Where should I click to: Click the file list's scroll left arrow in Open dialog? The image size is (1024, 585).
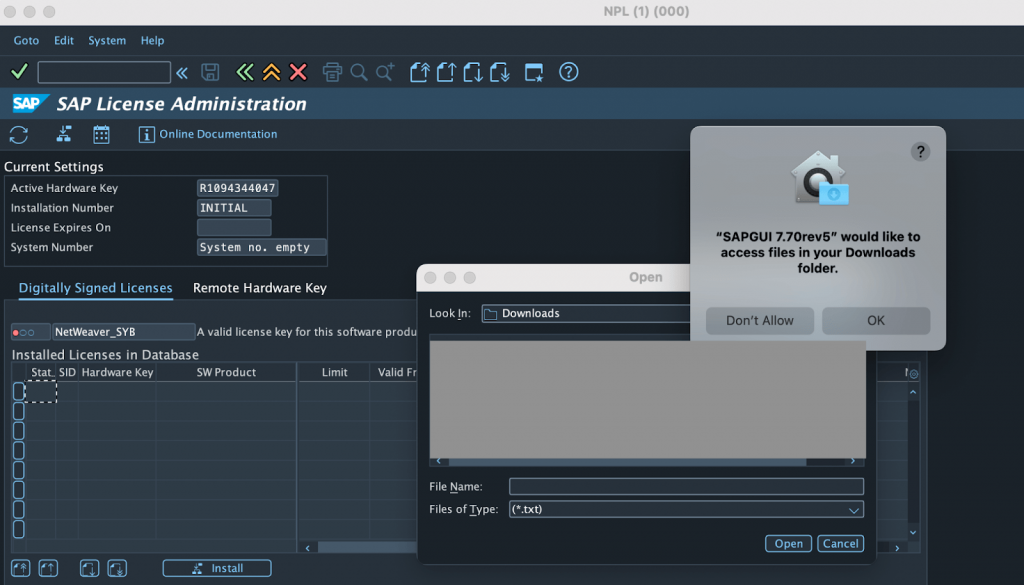pos(438,461)
